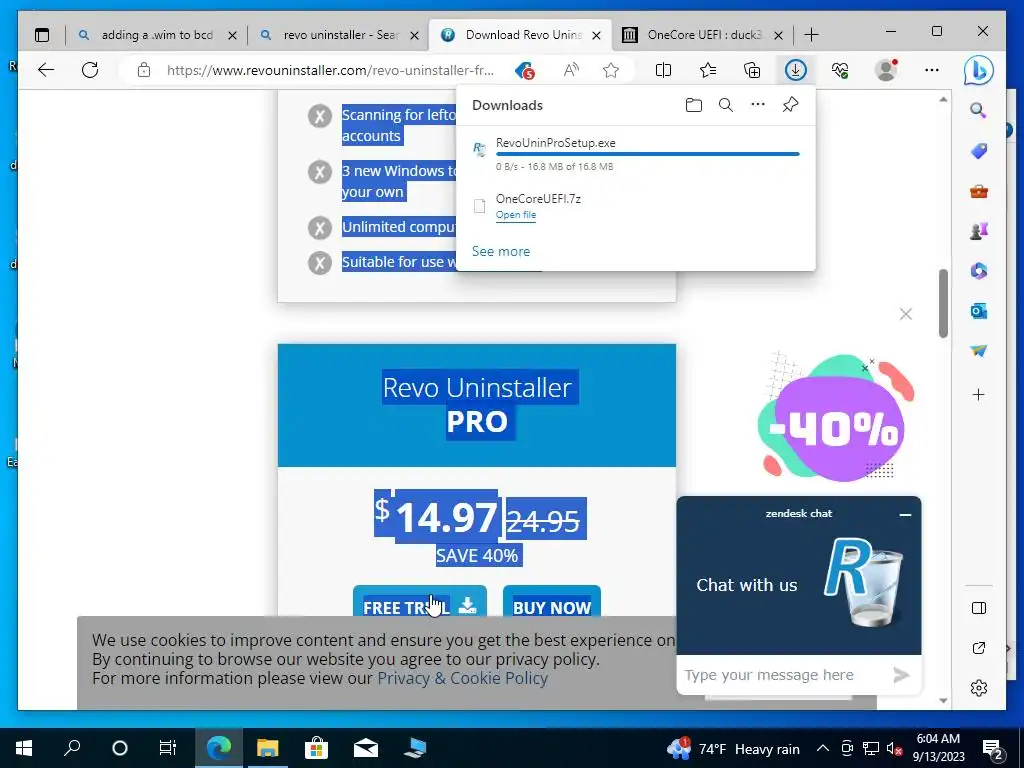The height and width of the screenshot is (768, 1024).
Task: Open sidebar Drop paper plane icon
Action: [978, 351]
